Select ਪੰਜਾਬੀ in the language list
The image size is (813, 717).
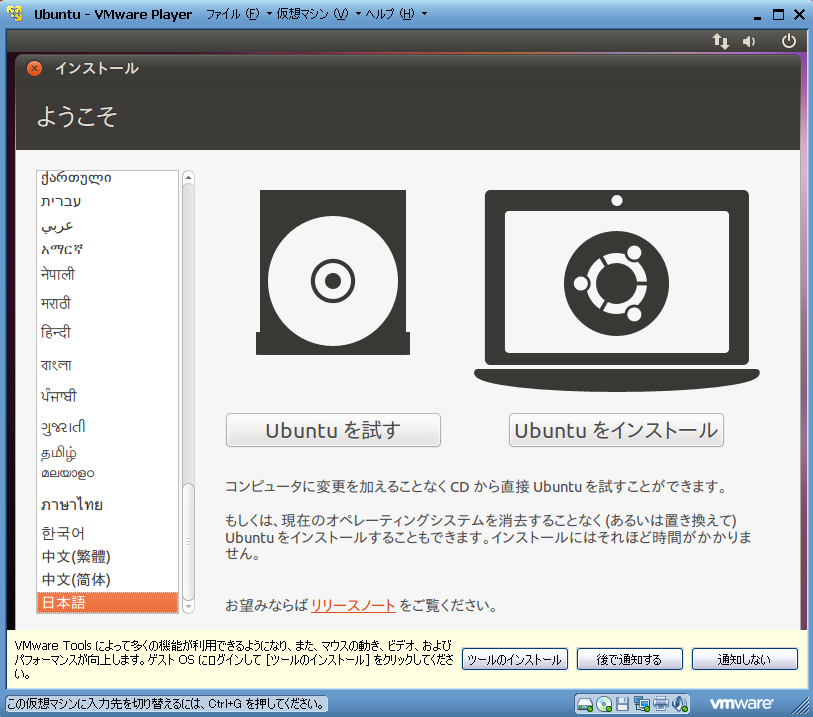click(107, 396)
